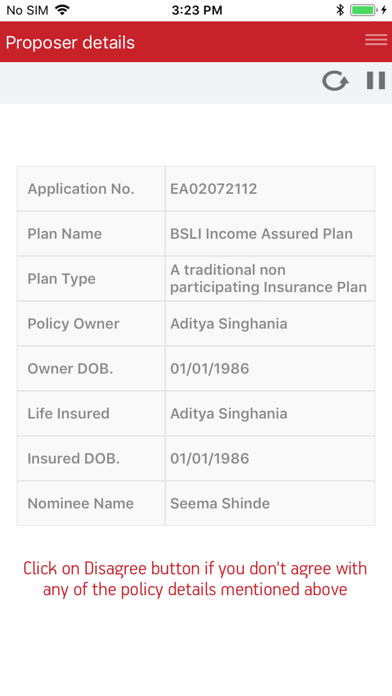Select the Insured DOB. date value
This screenshot has height=696, width=392.
point(210,458)
